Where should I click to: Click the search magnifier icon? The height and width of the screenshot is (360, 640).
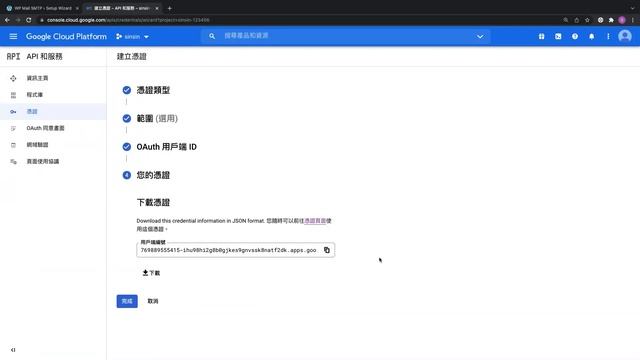[212, 36]
